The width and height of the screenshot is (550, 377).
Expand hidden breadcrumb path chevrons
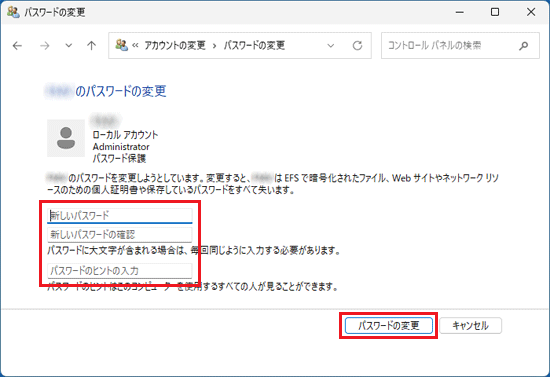[135, 46]
